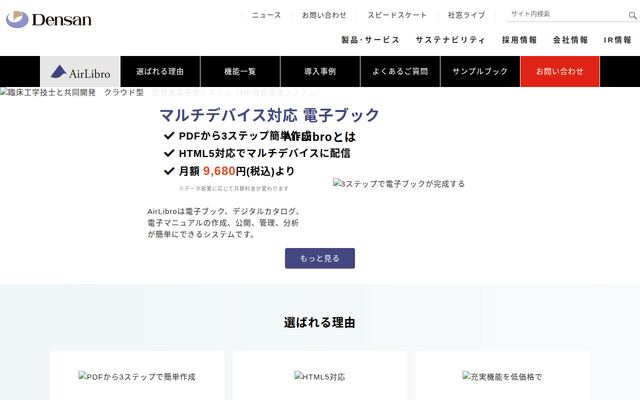640x400 pixels.
Task: Open IR情報 menu
Action: coord(618,40)
